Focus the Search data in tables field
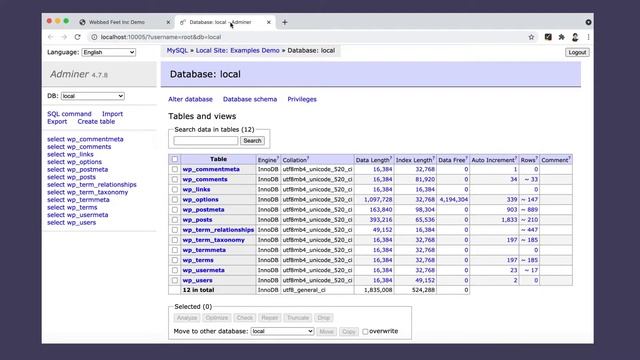Screen dimensions: 640x360 pos(205,141)
